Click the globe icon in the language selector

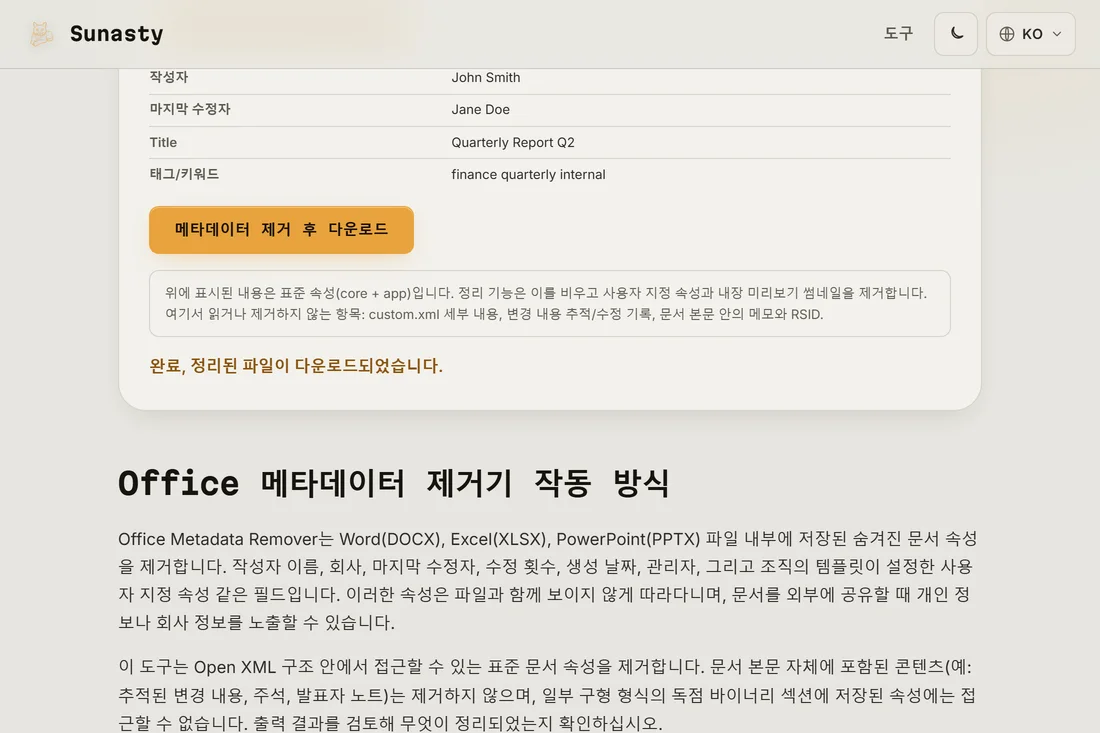[1007, 34]
